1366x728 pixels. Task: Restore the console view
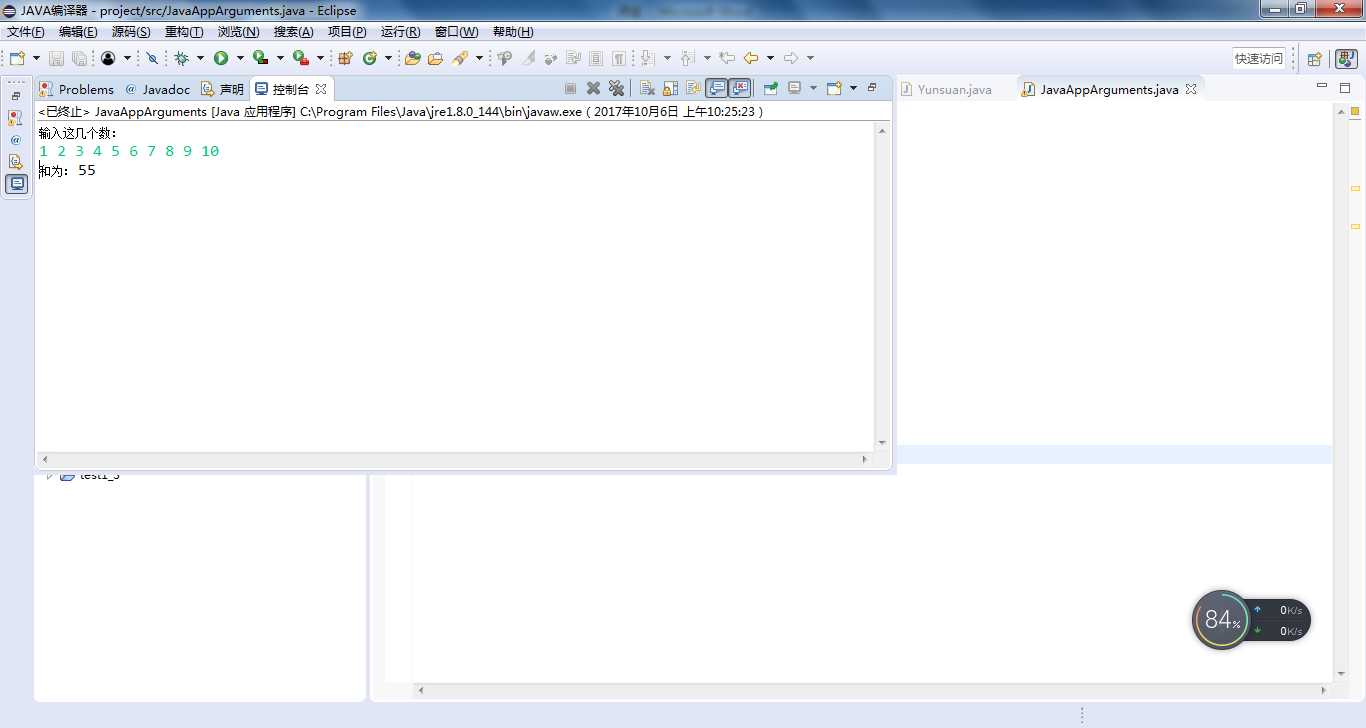pos(872,87)
